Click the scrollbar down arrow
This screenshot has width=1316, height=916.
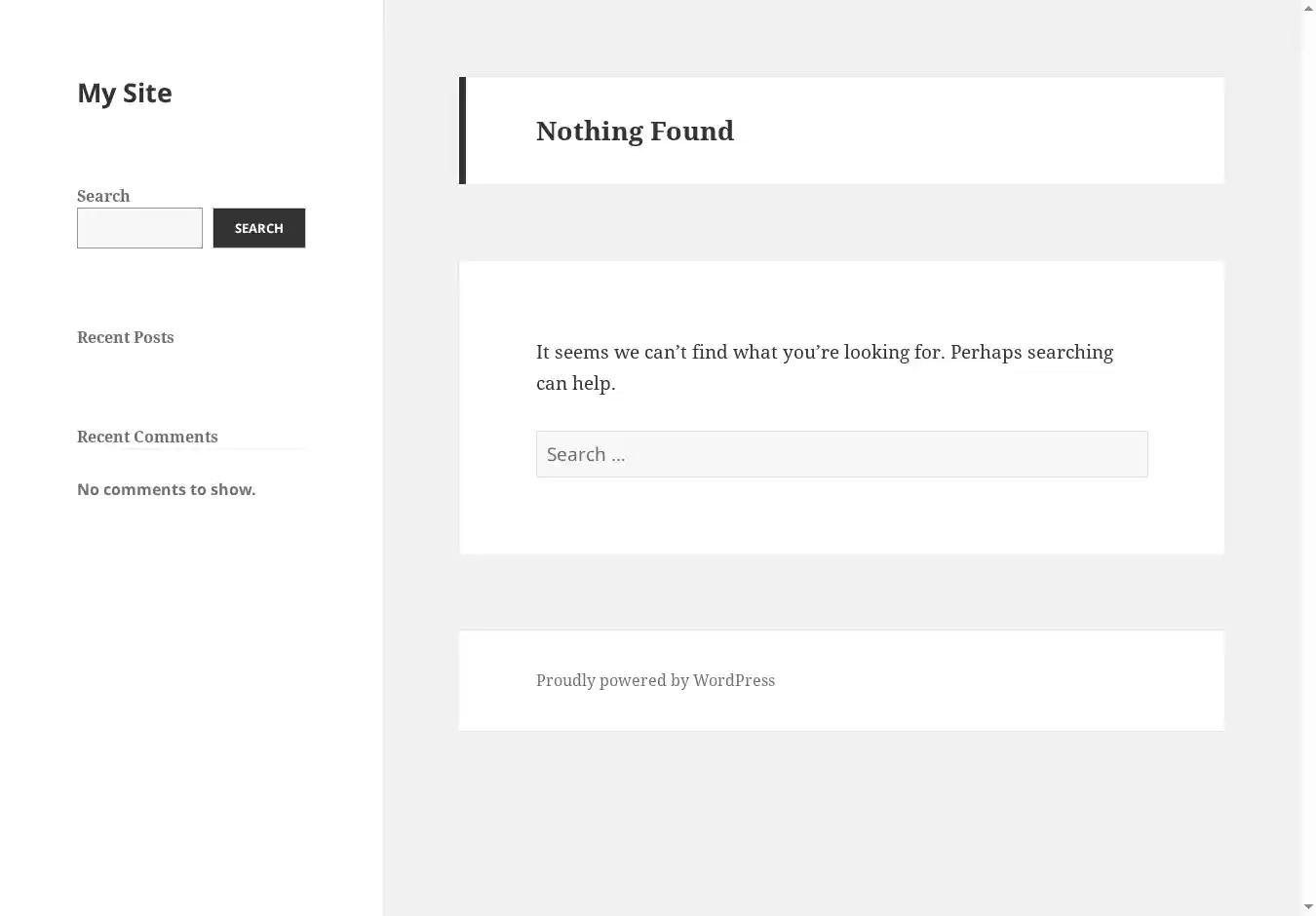[1308, 907]
